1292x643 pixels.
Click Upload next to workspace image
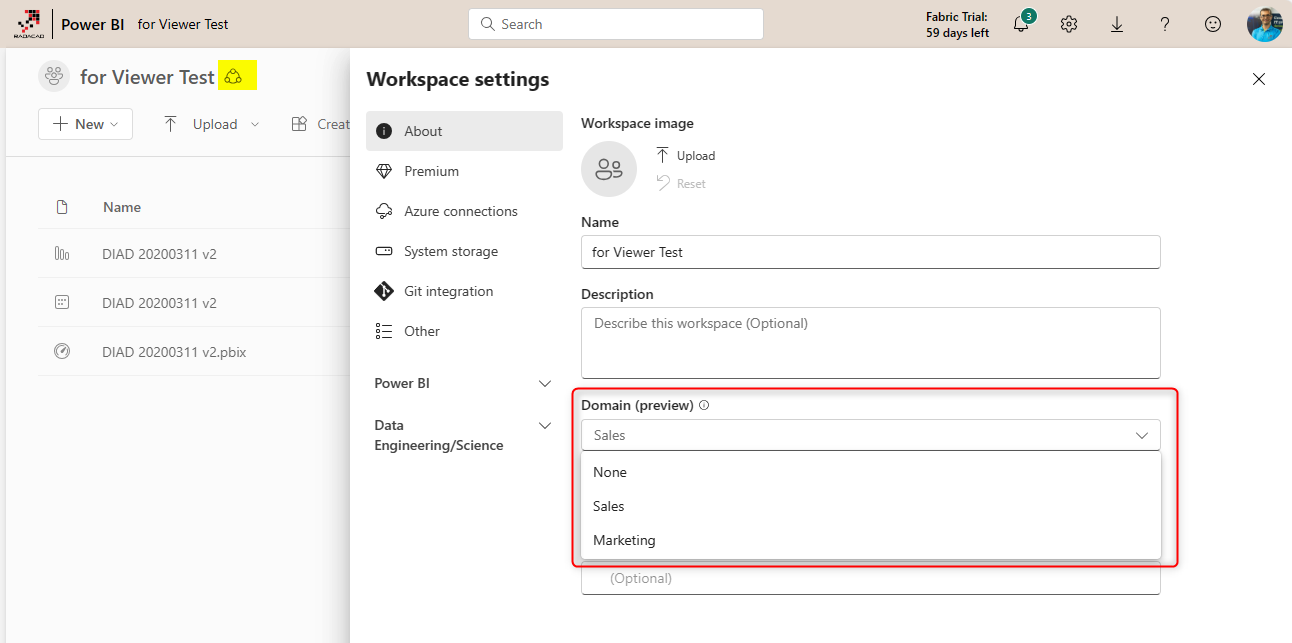tap(686, 155)
